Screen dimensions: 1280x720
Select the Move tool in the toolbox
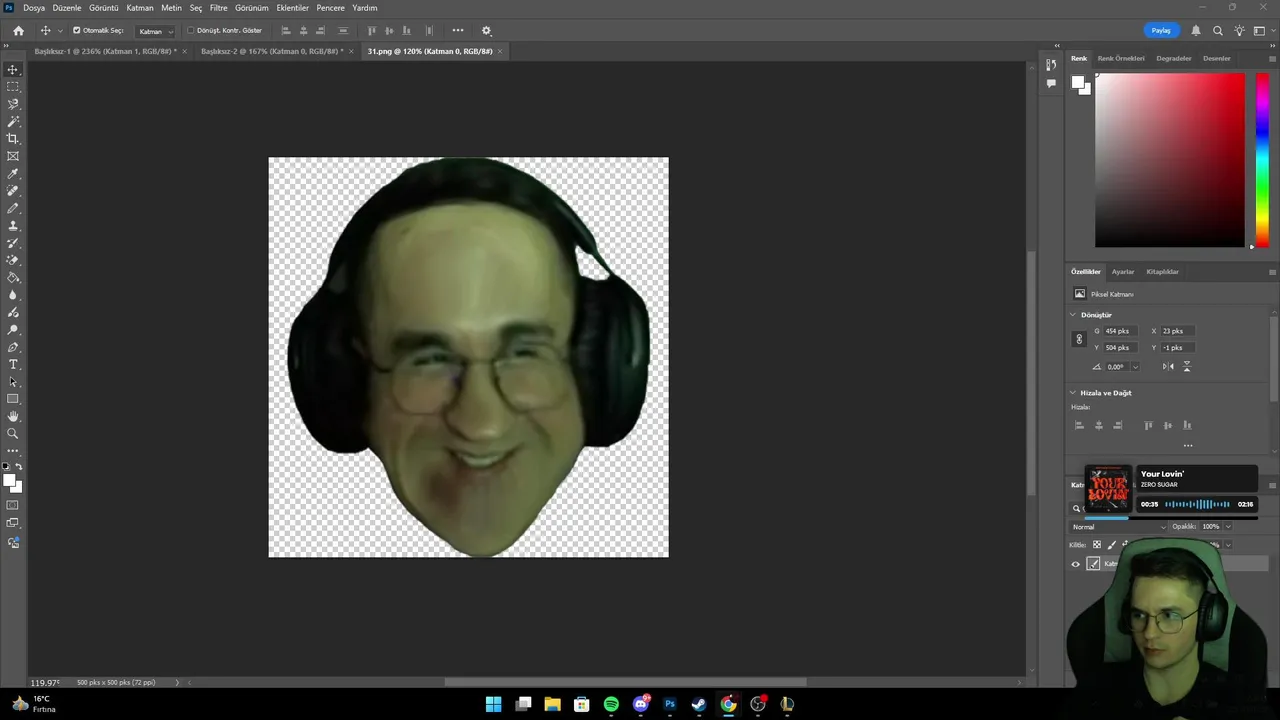[13, 69]
